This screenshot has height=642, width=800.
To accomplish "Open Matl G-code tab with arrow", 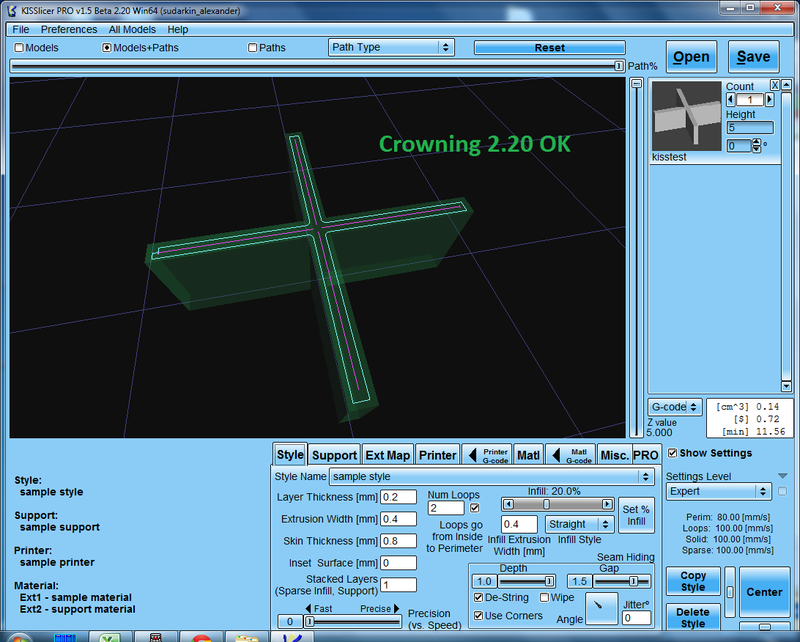I will coord(570,455).
